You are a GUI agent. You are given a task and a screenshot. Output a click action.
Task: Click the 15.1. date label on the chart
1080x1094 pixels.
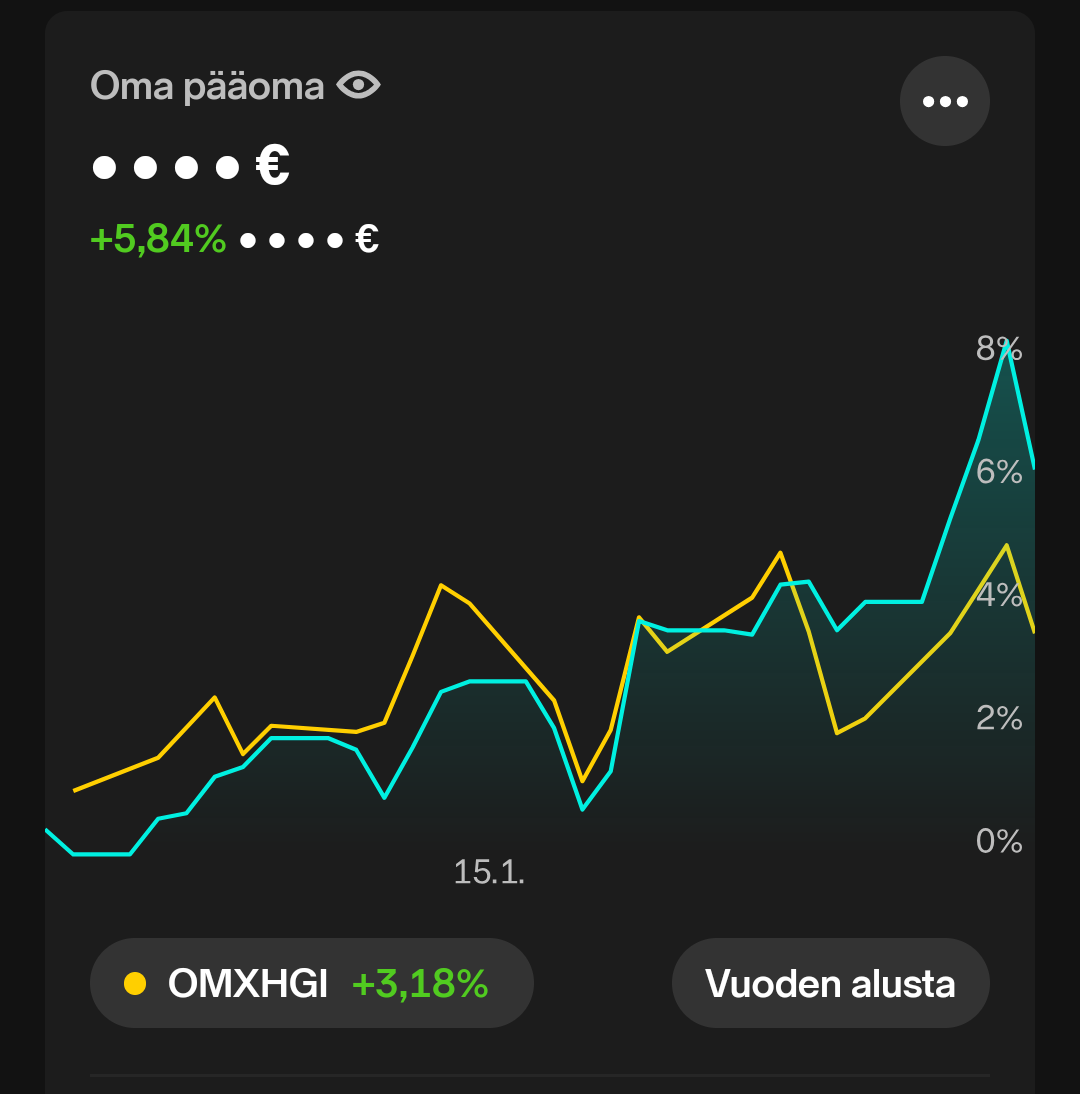tap(489, 872)
